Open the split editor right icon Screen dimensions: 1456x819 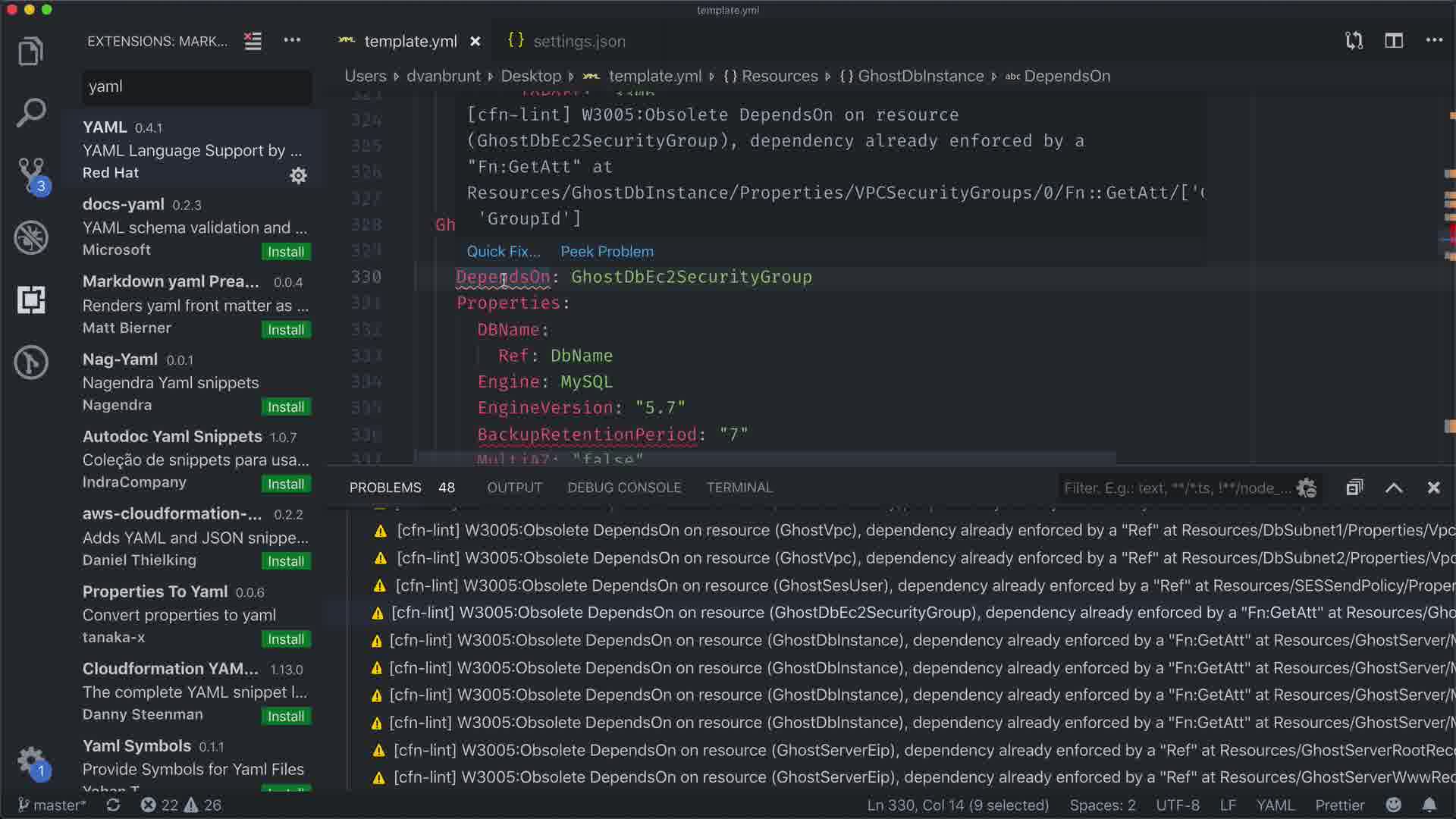point(1394,41)
